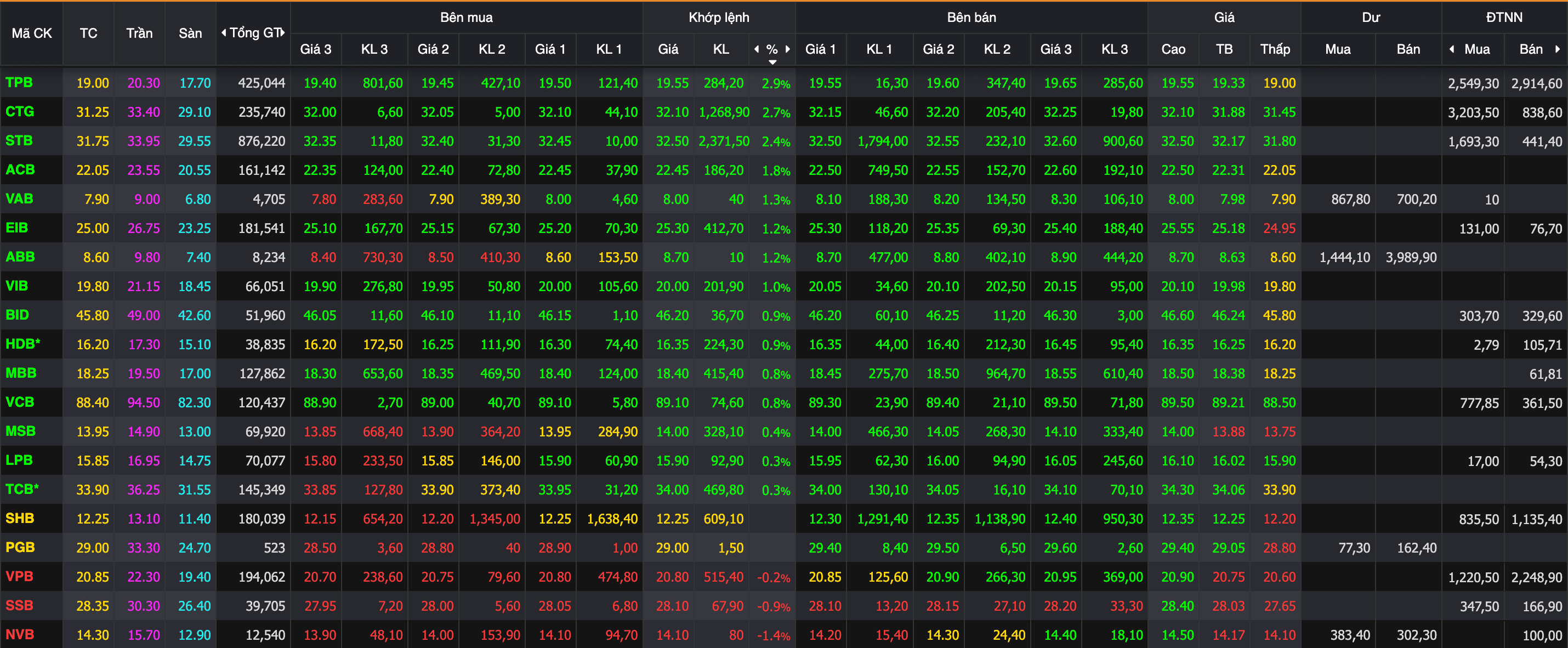The image size is (1568, 648).
Task: Click PGB total value 523
Action: [274, 548]
